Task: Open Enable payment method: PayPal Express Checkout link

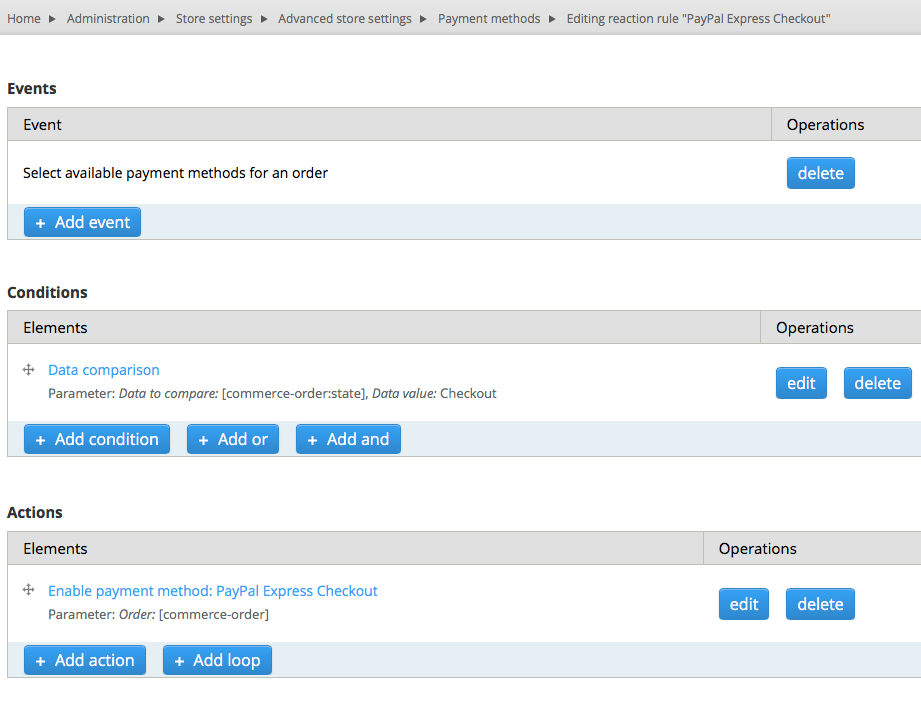Action: click(x=213, y=591)
